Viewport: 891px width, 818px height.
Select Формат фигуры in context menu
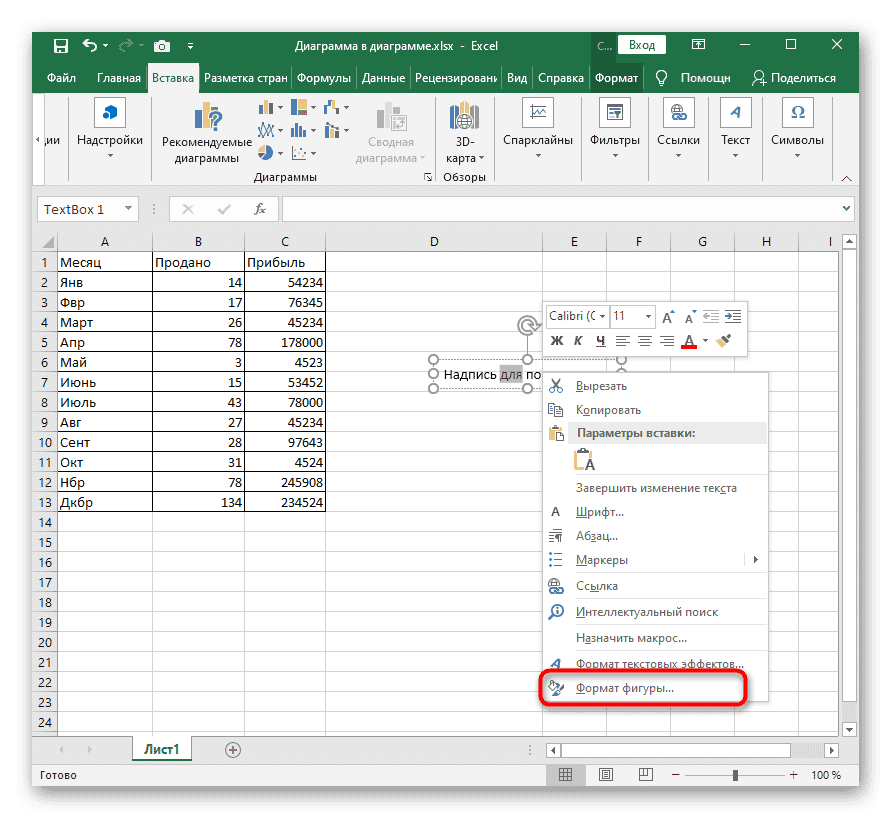click(625, 689)
